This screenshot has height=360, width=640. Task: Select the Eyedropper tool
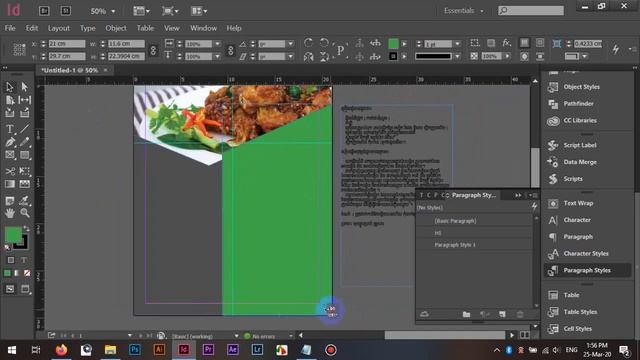[24, 200]
